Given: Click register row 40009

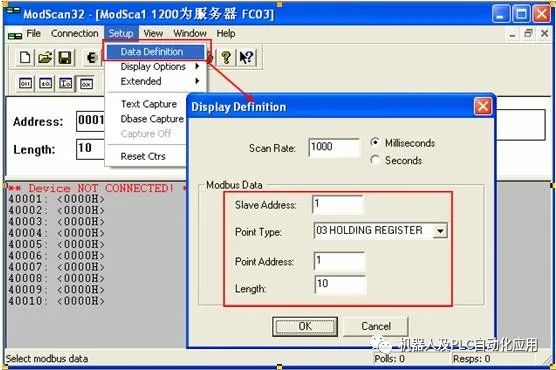Looking at the screenshot, I should (56, 290).
